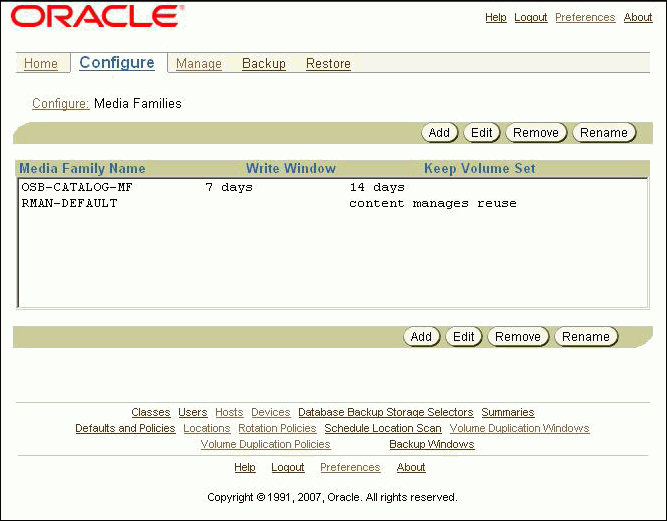The height and width of the screenshot is (521, 667).
Task: Click the upper Edit button
Action: coord(482,133)
